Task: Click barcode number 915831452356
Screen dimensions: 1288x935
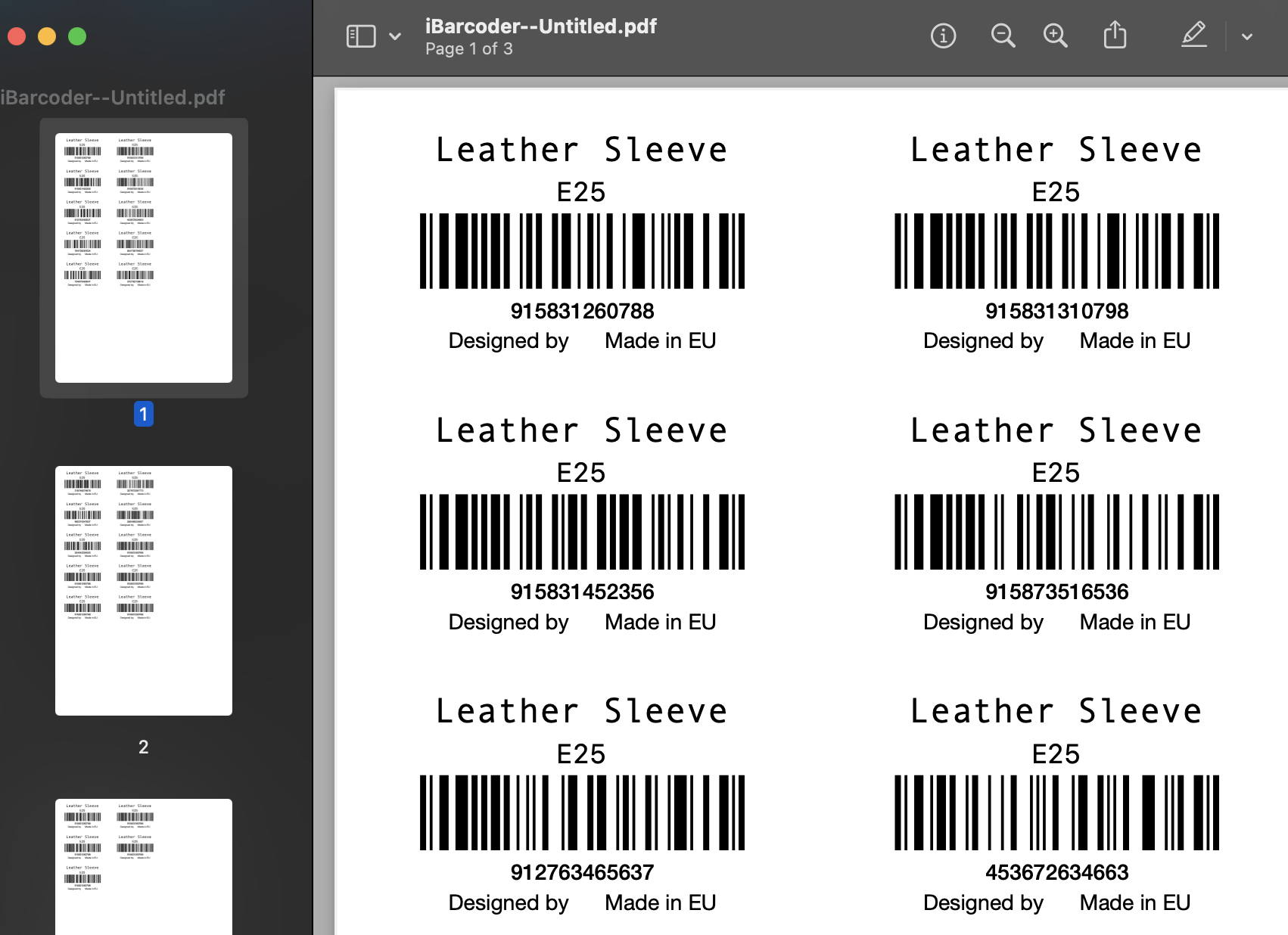Action: click(x=582, y=592)
